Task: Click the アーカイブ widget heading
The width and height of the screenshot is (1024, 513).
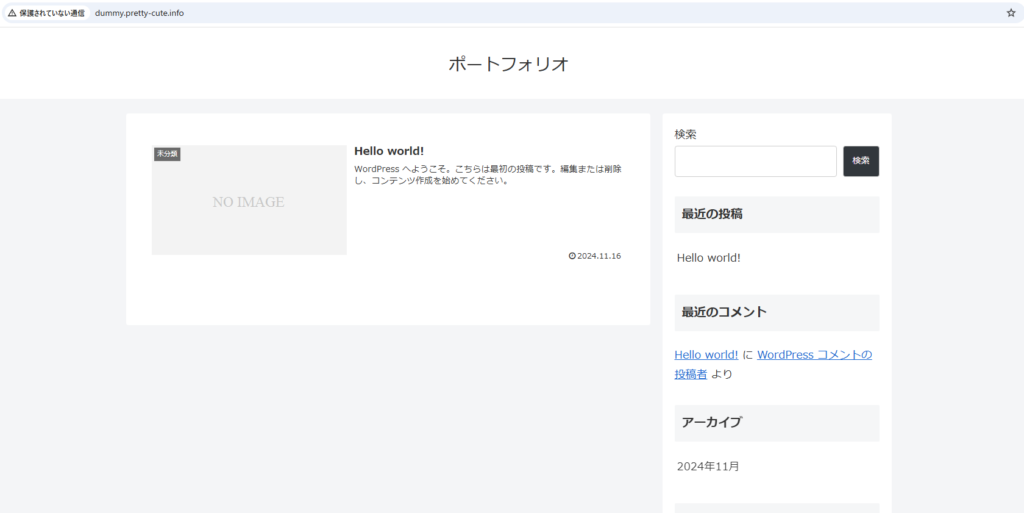Action: coord(712,422)
